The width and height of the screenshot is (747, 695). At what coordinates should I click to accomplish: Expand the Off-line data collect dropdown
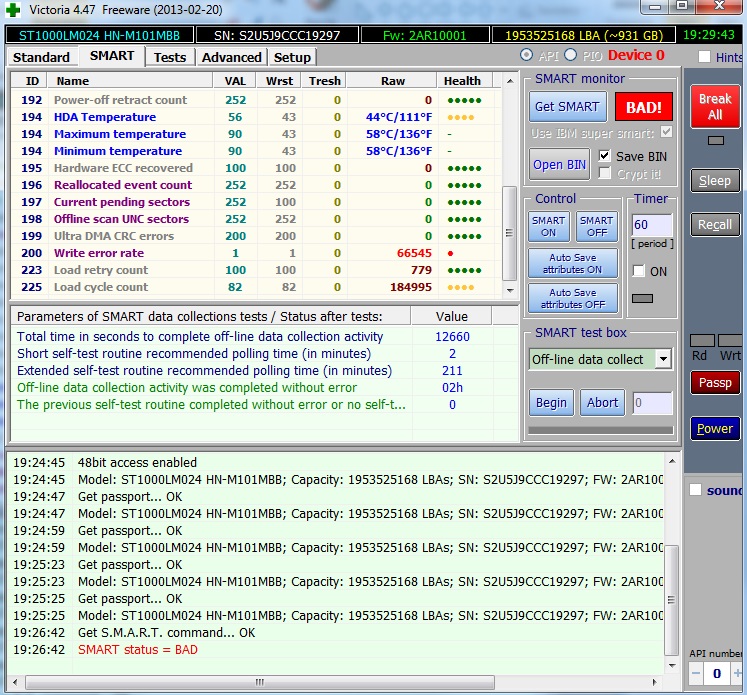(662, 359)
